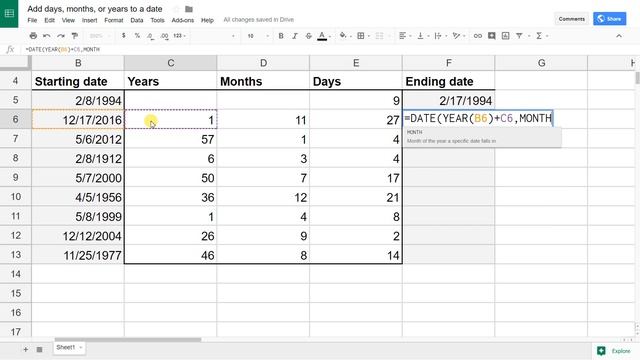Click cell with 12/17/2016
Image resolution: width=640 pixels, height=360 pixels.
tap(78, 120)
